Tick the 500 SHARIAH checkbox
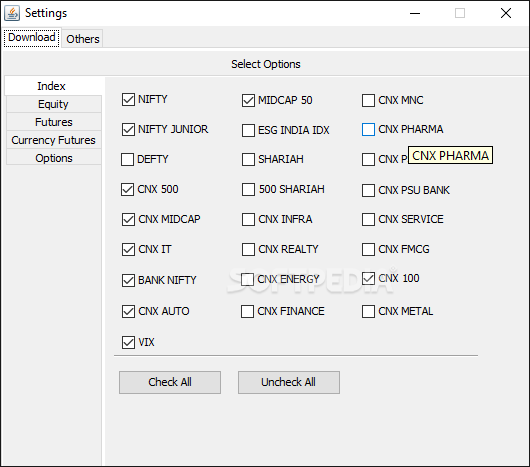Screen dimensions: 530x467 point(248,190)
